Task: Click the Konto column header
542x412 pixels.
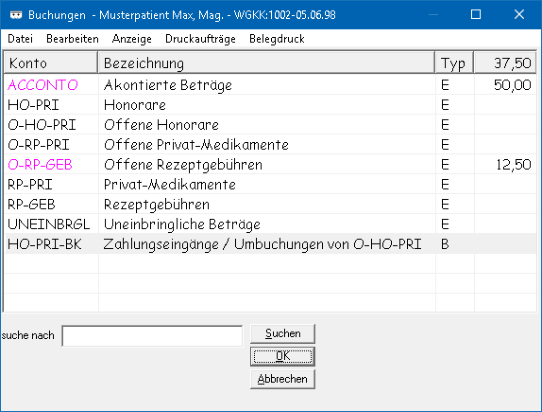Action: pyautogui.click(x=51, y=63)
